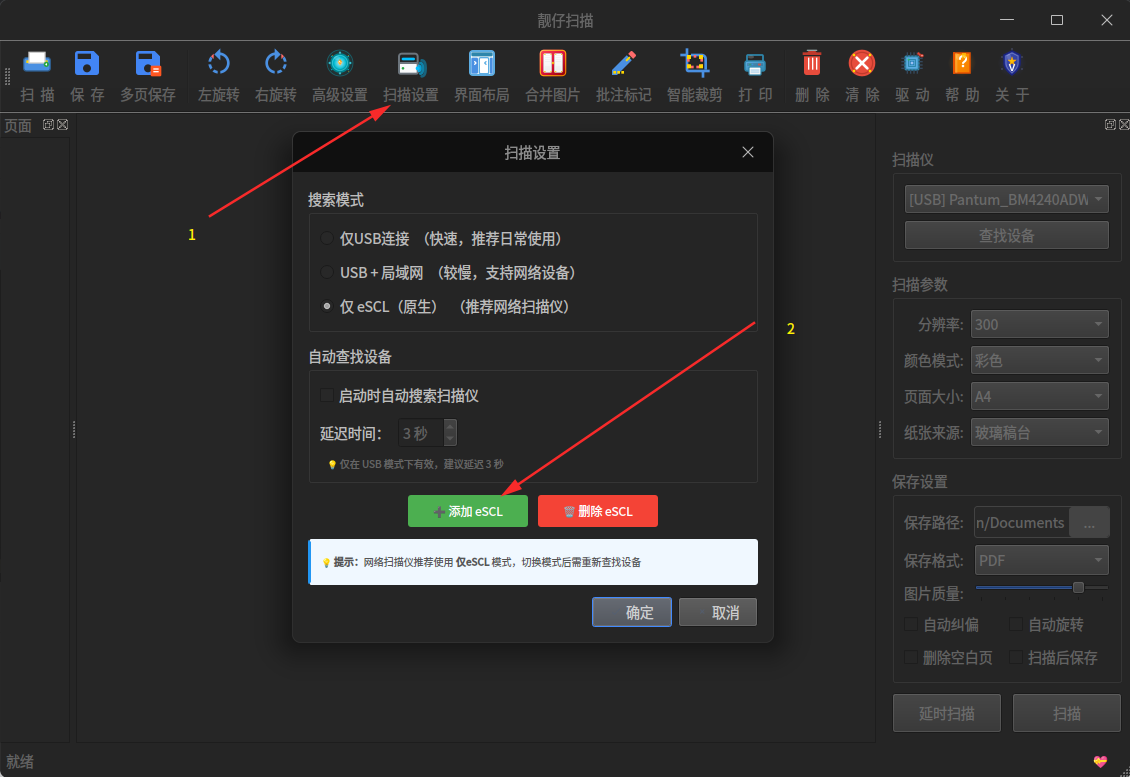Screen dimensions: 1130x777
Task: Click the 扫描 scanner icon in toolbar
Action: click(x=37, y=63)
